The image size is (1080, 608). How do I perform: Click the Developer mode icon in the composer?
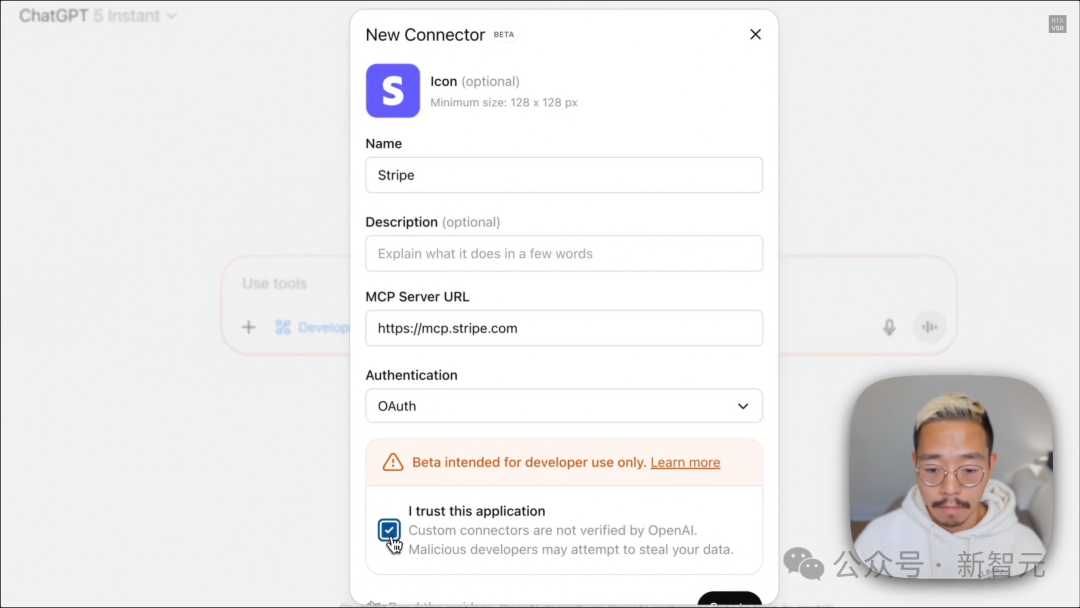[x=283, y=327]
